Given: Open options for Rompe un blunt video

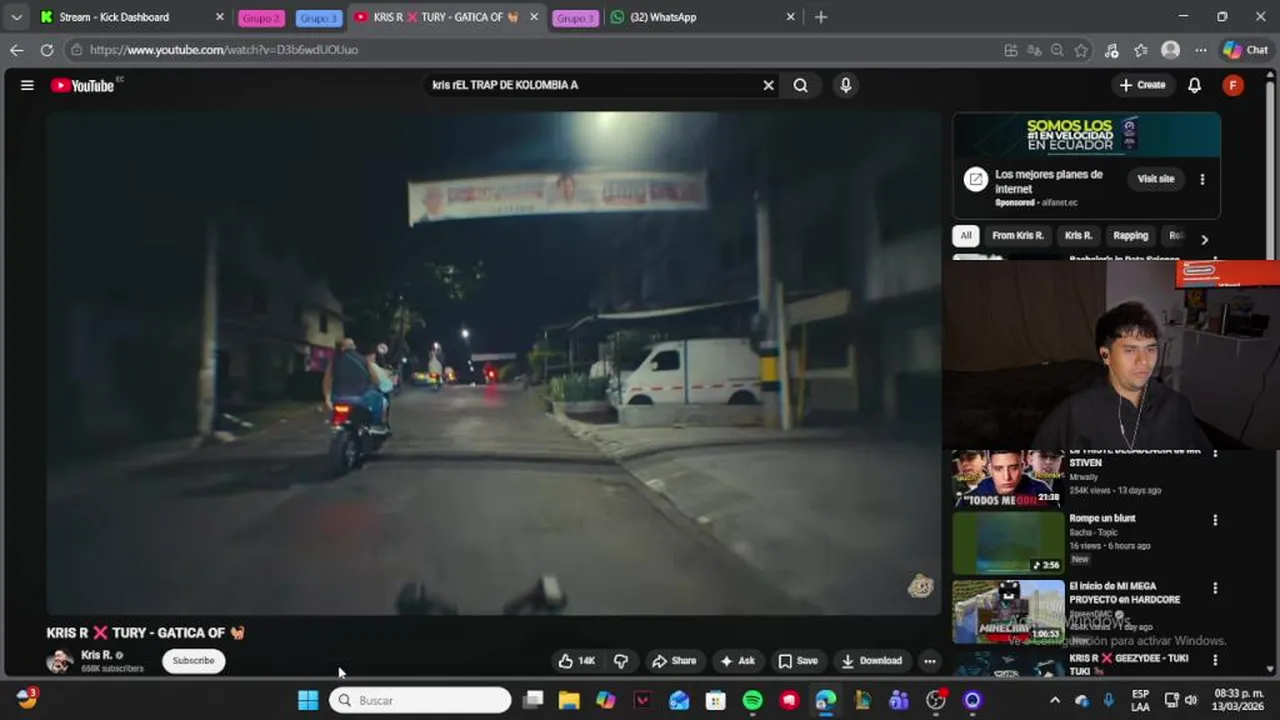Looking at the screenshot, I should (x=1215, y=520).
